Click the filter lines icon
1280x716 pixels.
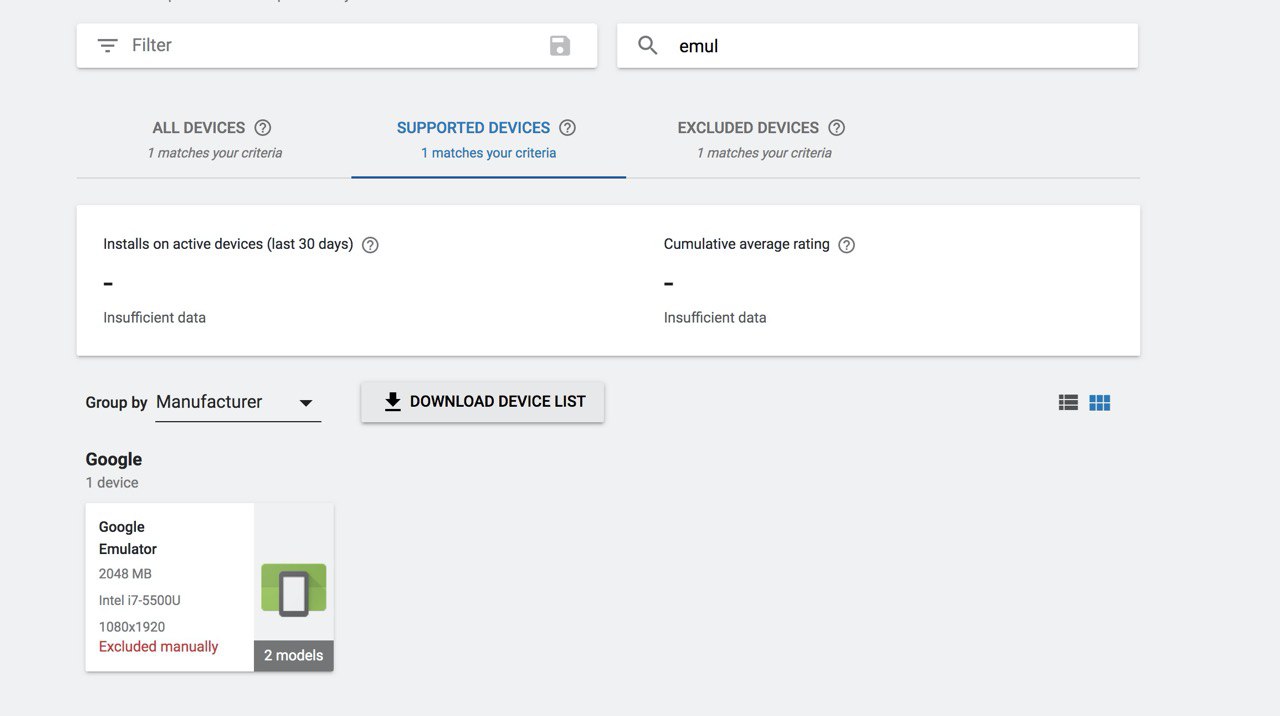pyautogui.click(x=107, y=46)
